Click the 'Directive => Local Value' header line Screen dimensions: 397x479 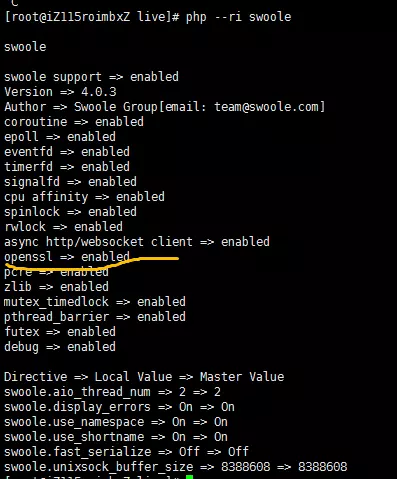(144, 377)
